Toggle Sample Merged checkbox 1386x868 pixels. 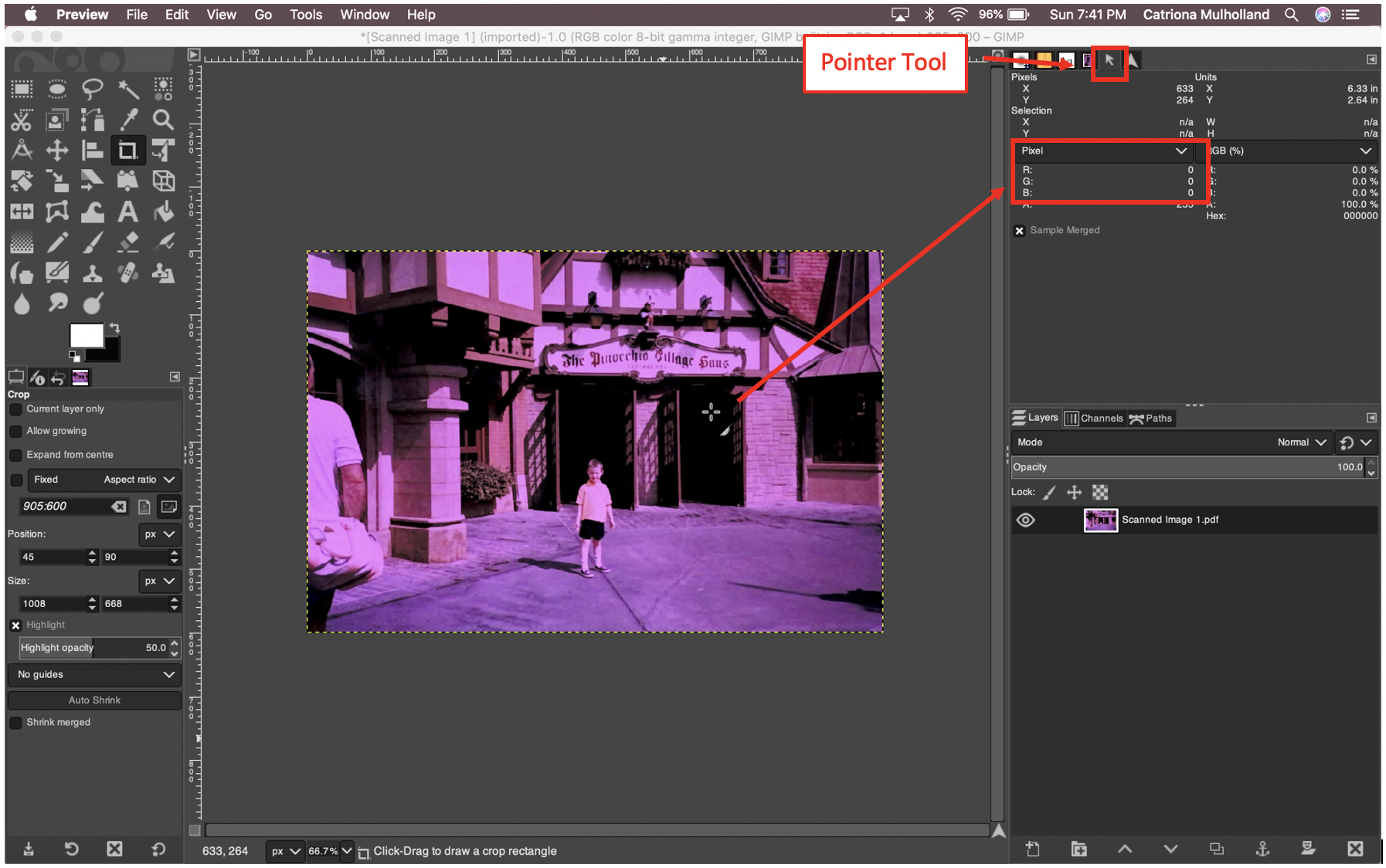tap(1019, 230)
